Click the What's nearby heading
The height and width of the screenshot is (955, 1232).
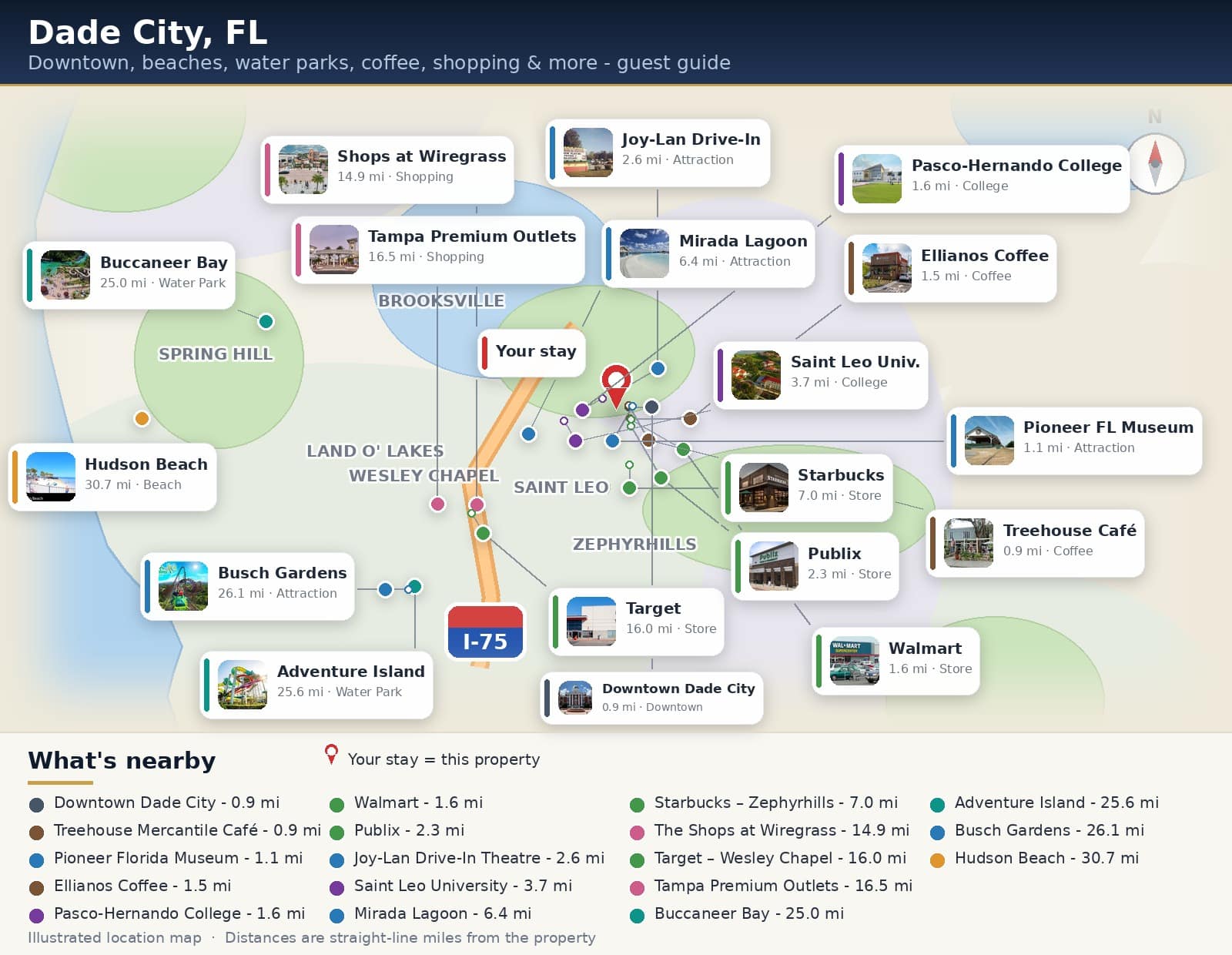pyautogui.click(x=122, y=761)
